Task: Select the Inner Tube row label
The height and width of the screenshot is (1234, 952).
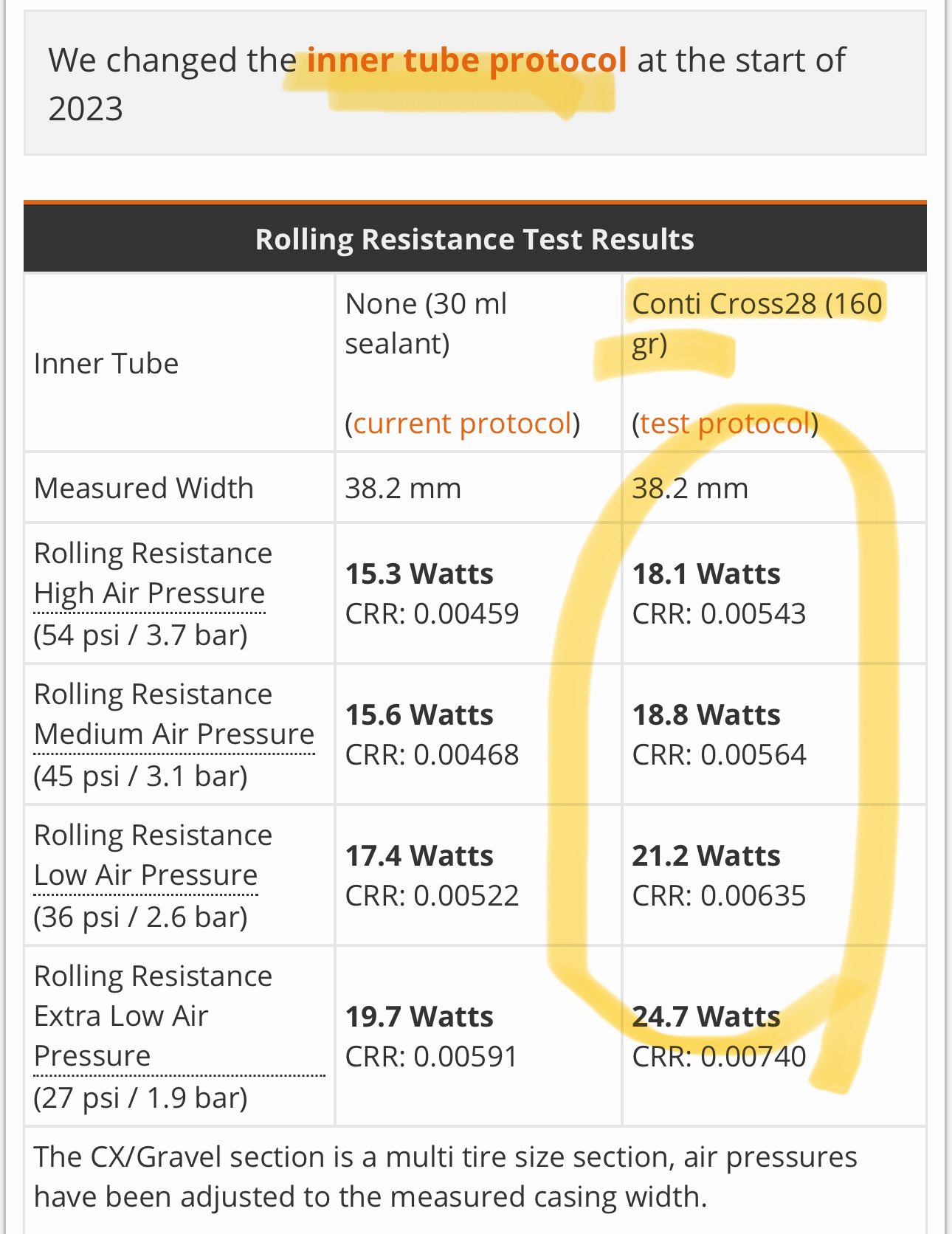Action: click(106, 363)
